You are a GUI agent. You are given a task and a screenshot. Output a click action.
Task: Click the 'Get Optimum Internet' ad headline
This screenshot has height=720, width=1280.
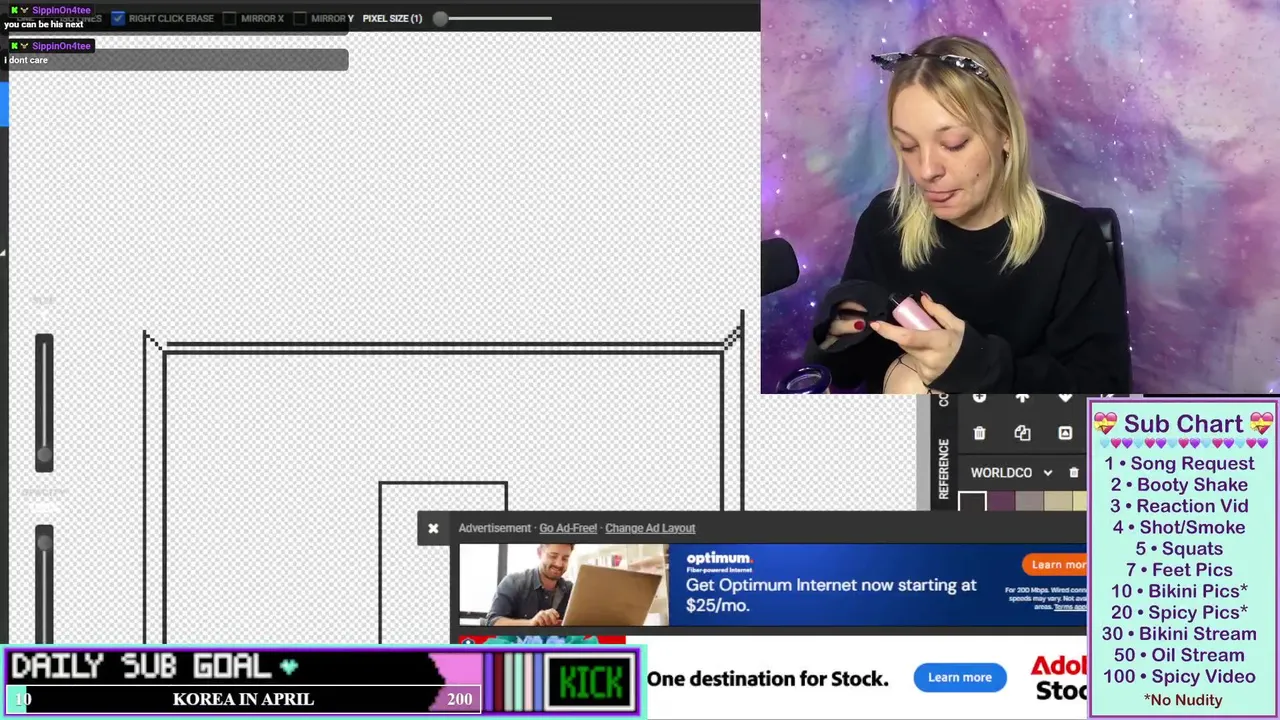pyautogui.click(x=831, y=595)
